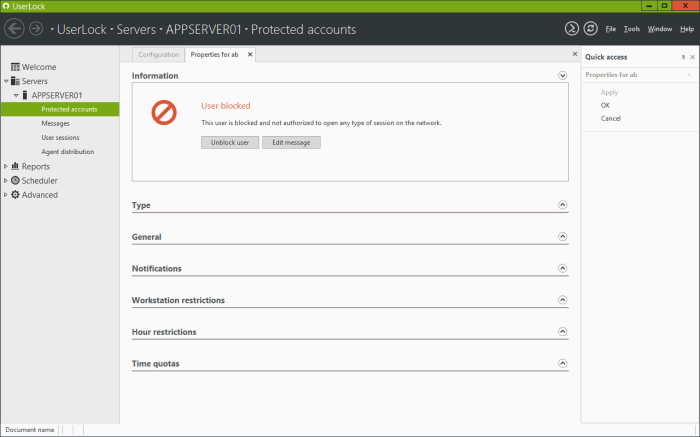The image size is (700, 437).
Task: Switch to the Configuration tab
Action: tap(158, 54)
